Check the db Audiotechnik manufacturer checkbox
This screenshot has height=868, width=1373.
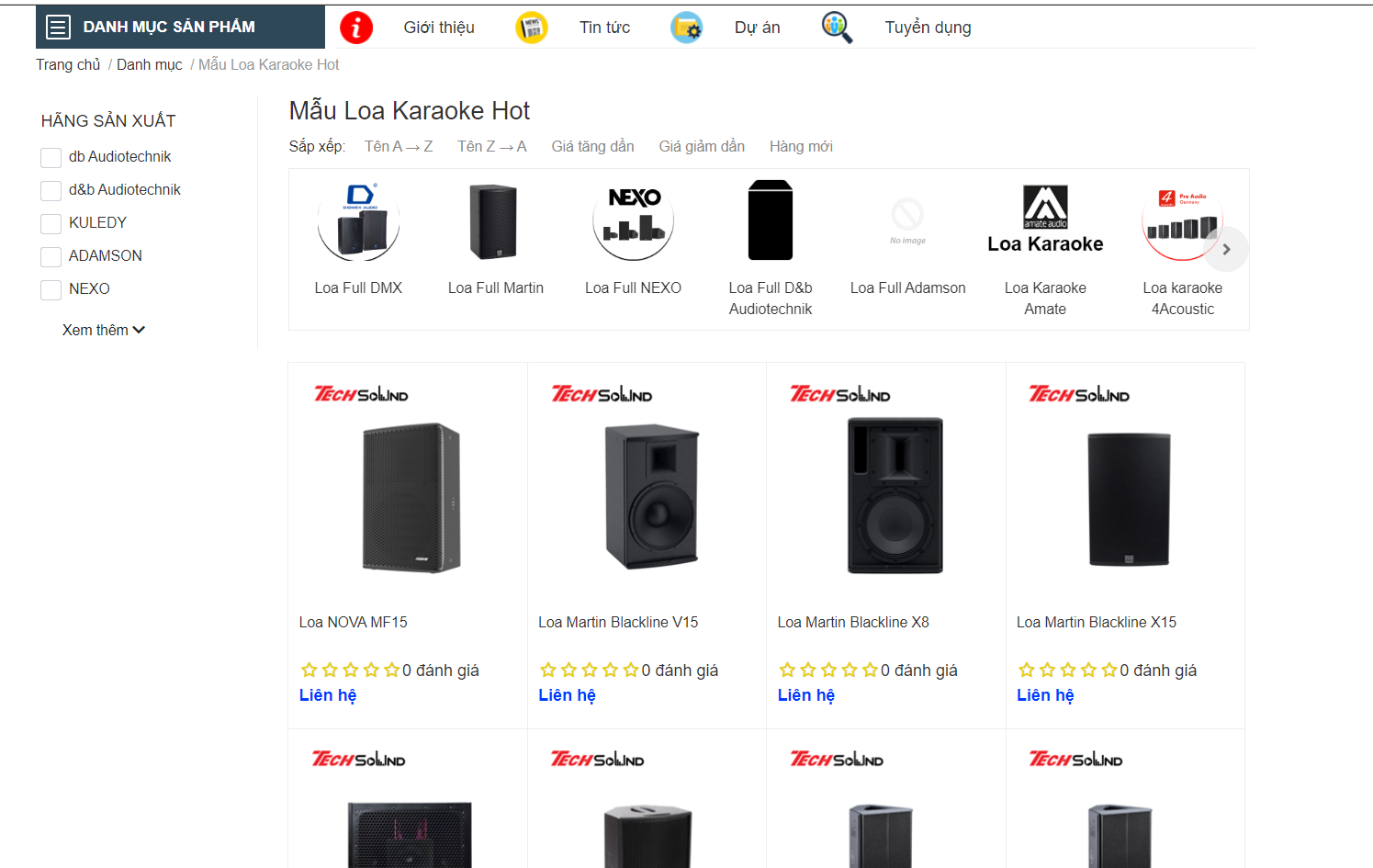[x=51, y=158]
